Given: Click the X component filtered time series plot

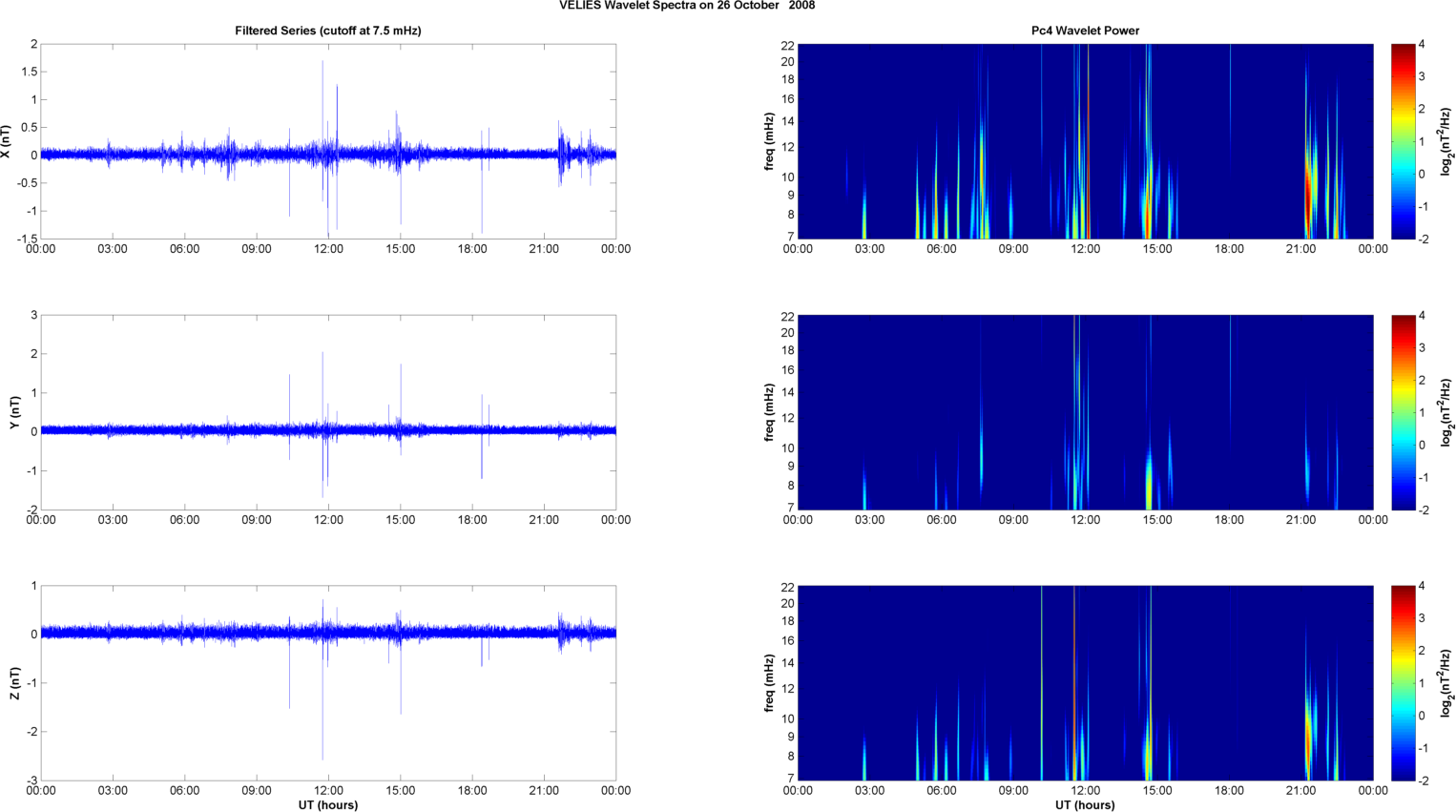Looking at the screenshot, I should click(x=327, y=141).
